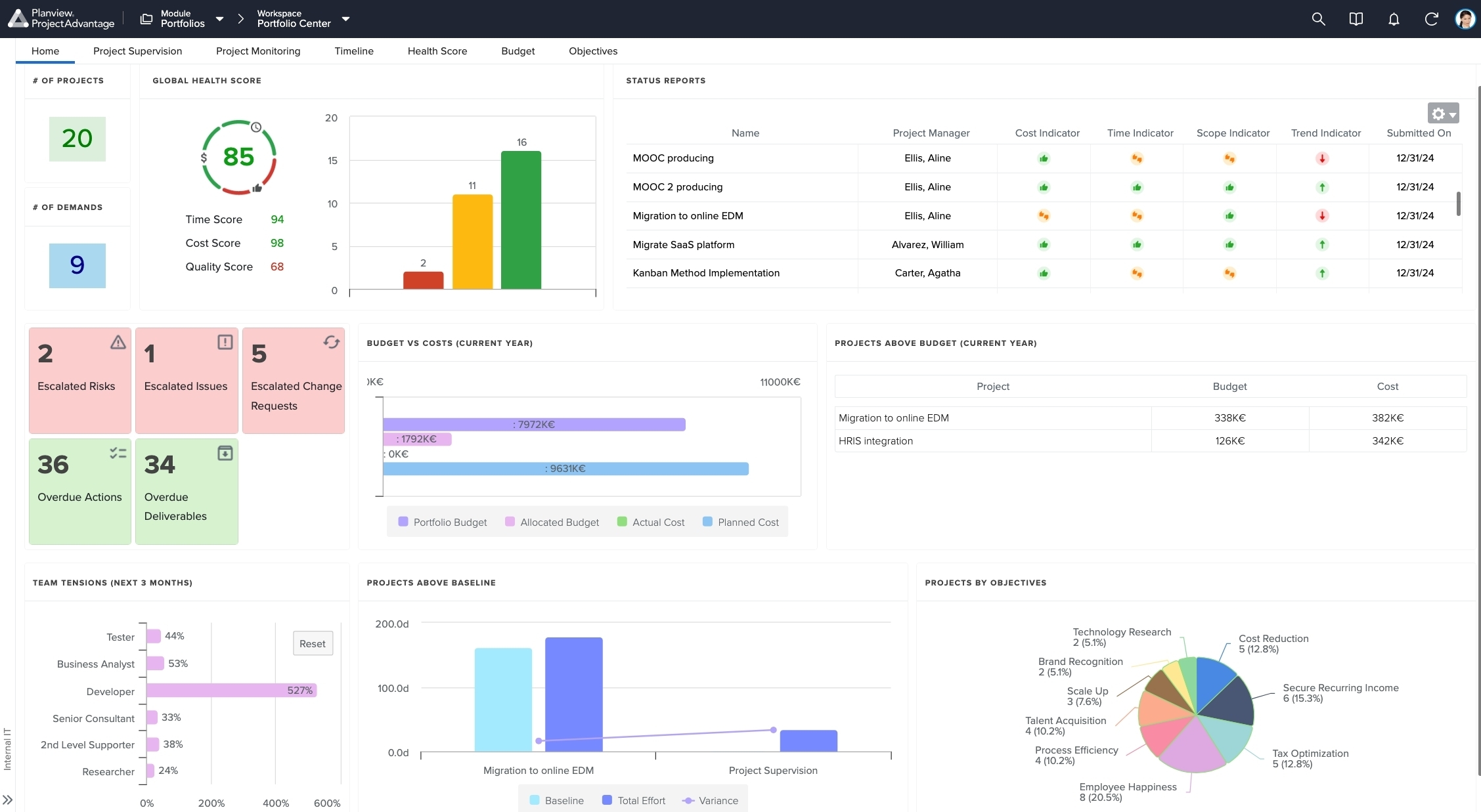Open the Module Portfolios dropdown
This screenshot has width=1481, height=812.
click(219, 18)
